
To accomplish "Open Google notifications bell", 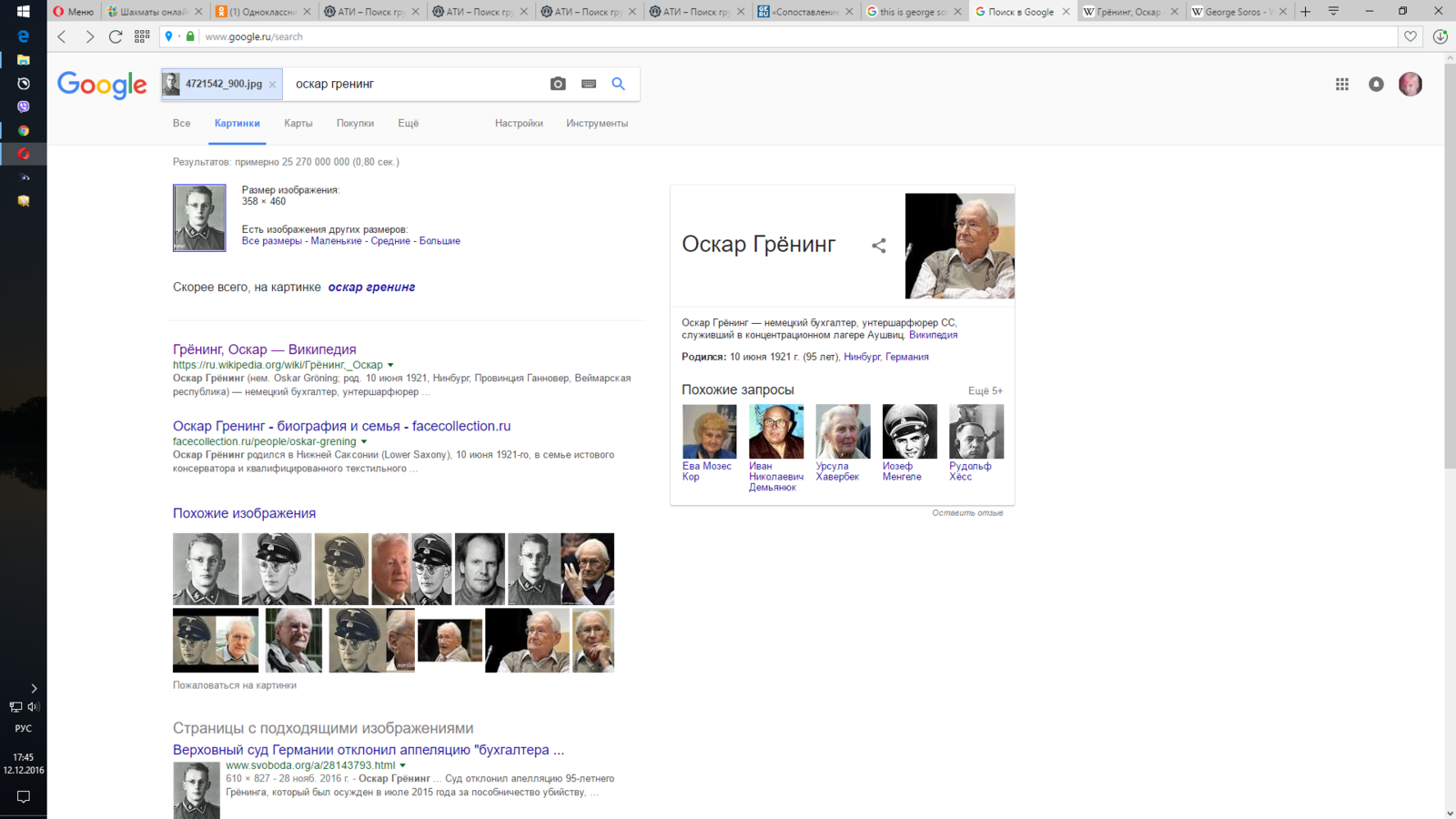I will 1376,84.
